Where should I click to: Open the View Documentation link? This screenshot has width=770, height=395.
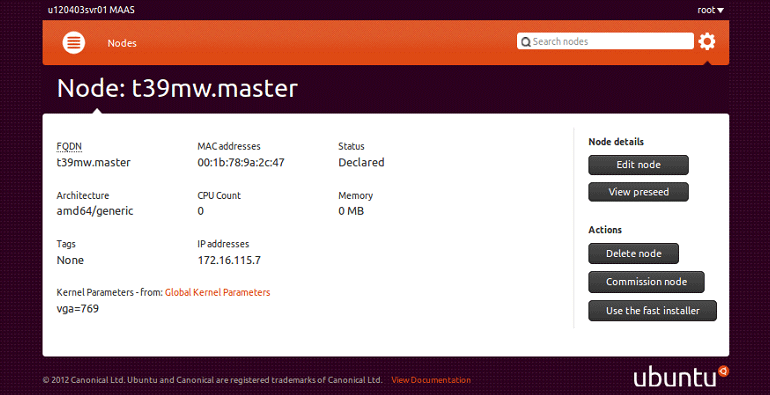431,380
